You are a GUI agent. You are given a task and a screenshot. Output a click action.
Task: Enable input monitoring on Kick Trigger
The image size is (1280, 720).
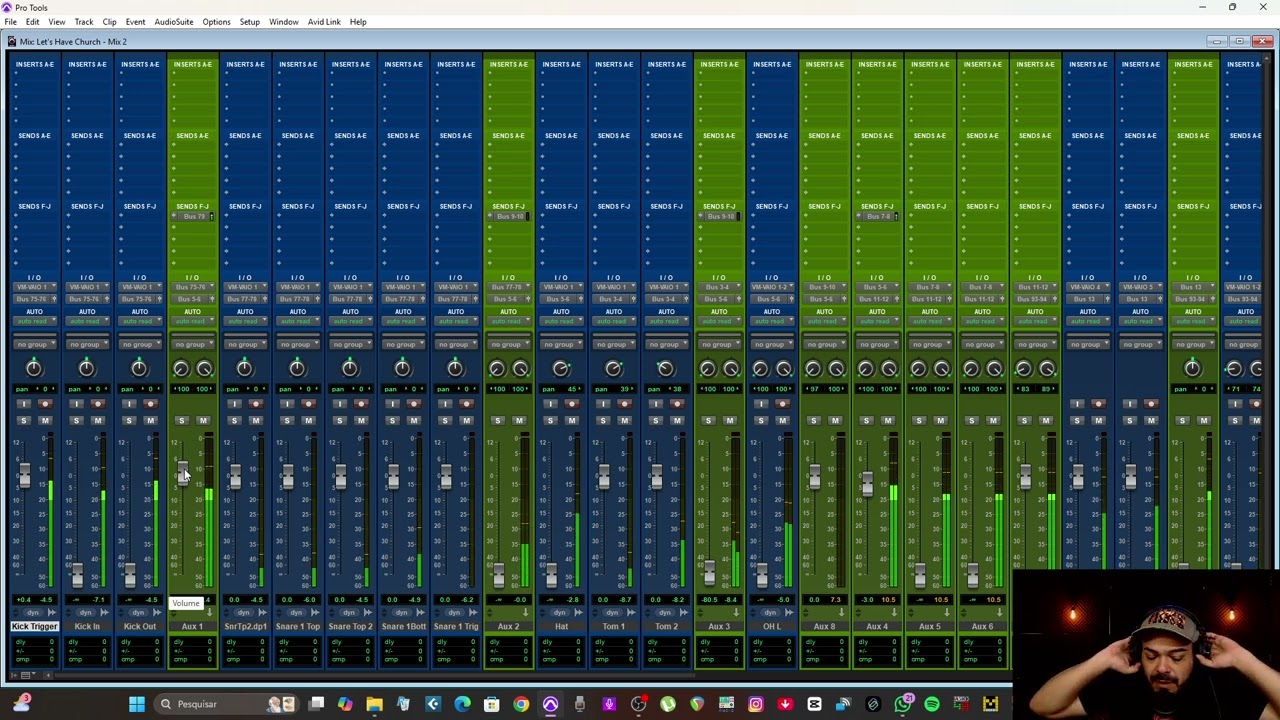click(23, 404)
